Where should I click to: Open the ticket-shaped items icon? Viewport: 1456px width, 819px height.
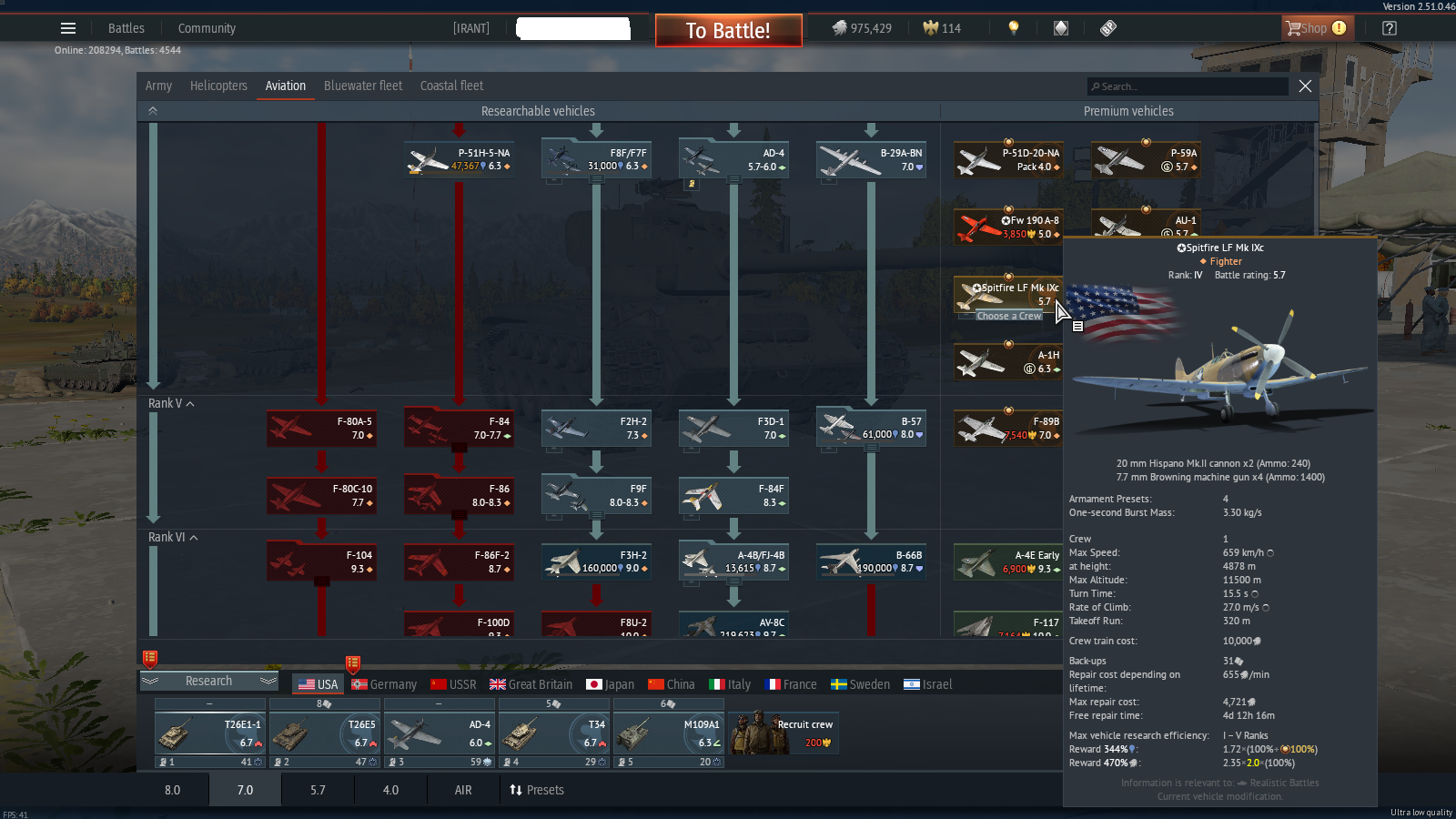tap(1108, 28)
